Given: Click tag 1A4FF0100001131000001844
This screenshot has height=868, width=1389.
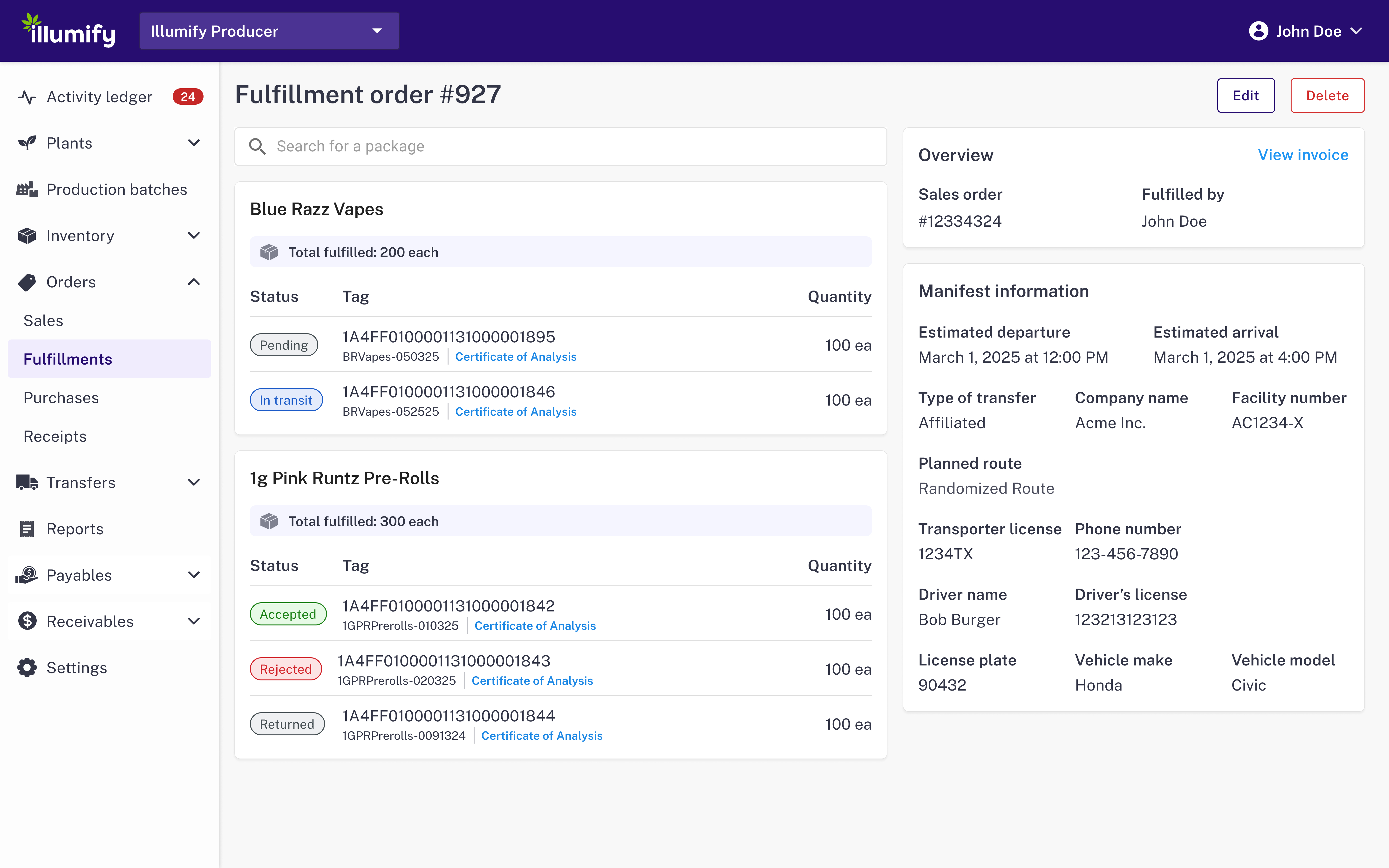Looking at the screenshot, I should click(449, 716).
